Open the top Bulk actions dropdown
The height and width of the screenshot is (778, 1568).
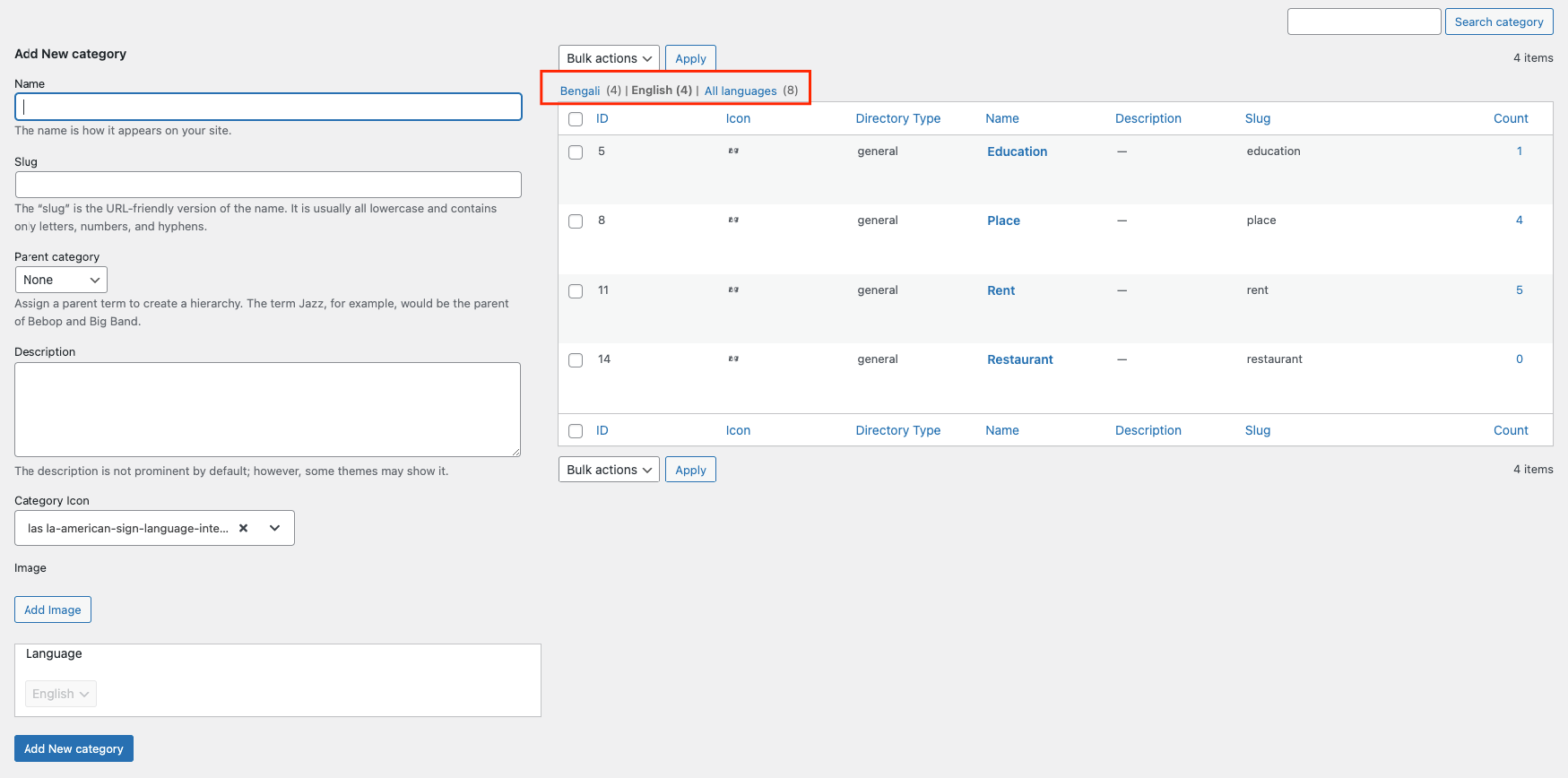pyautogui.click(x=609, y=58)
